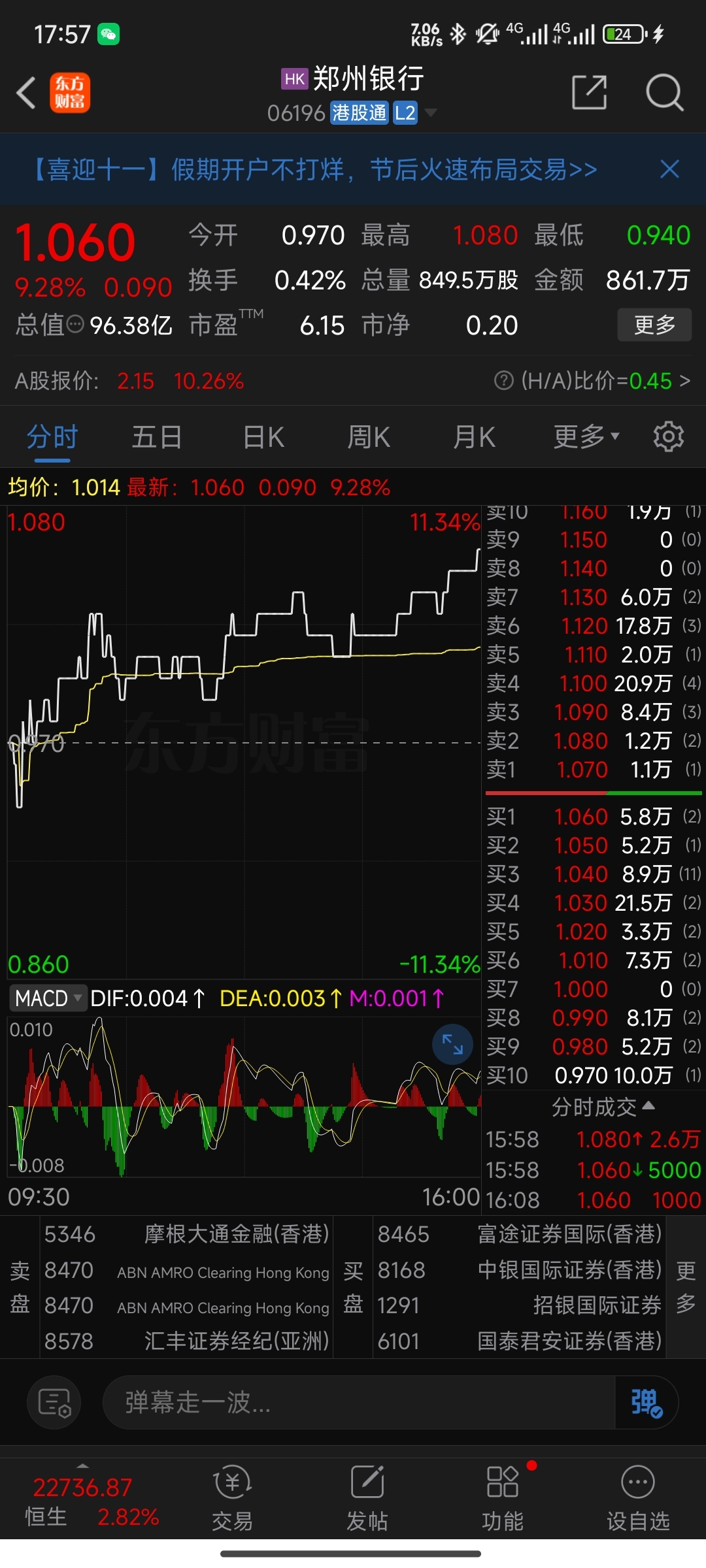
Task: Tap the bid-ask ratio red-green bar
Action: pyautogui.click(x=594, y=793)
